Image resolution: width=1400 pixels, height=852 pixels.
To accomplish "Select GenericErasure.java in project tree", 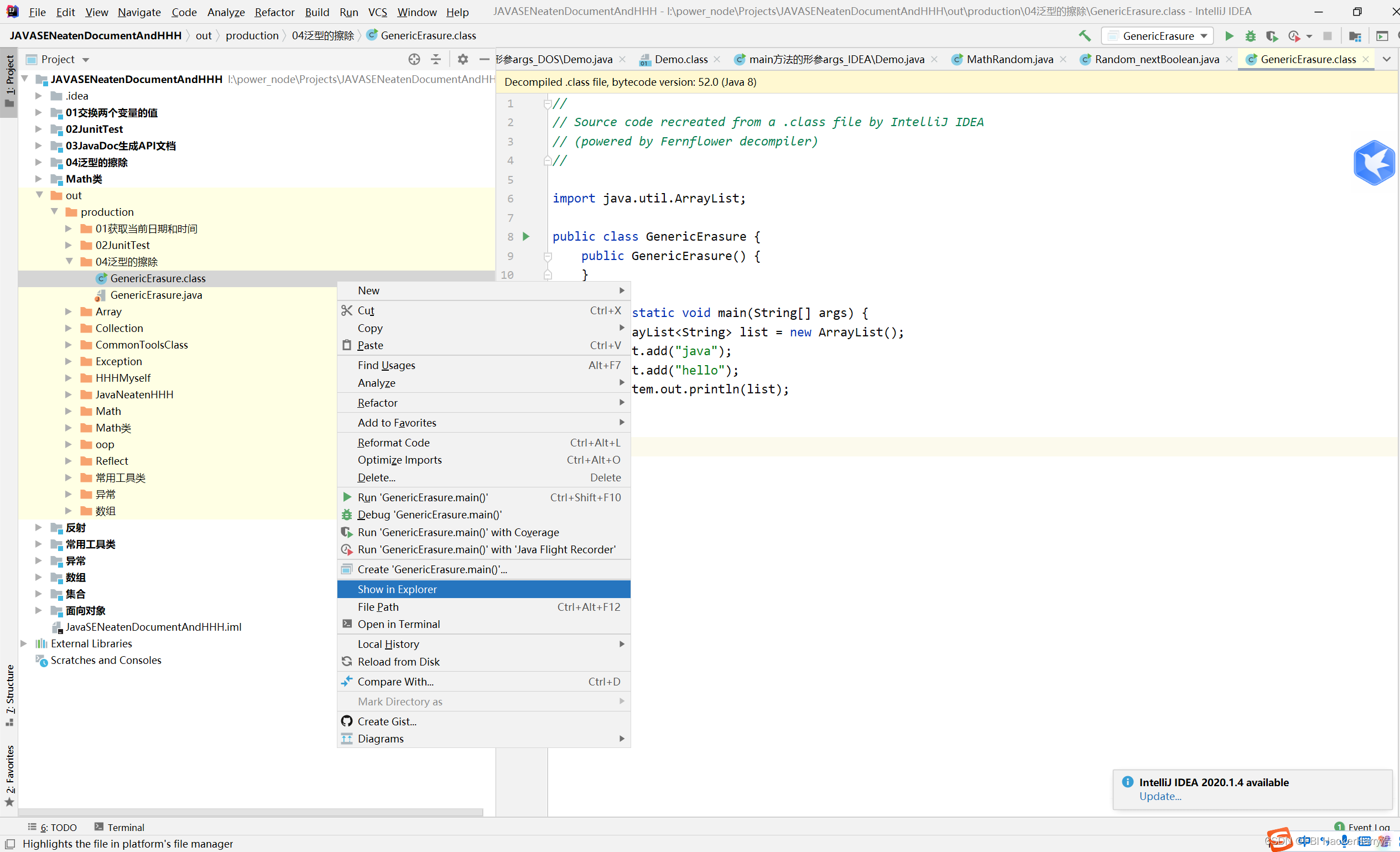I will tap(155, 295).
